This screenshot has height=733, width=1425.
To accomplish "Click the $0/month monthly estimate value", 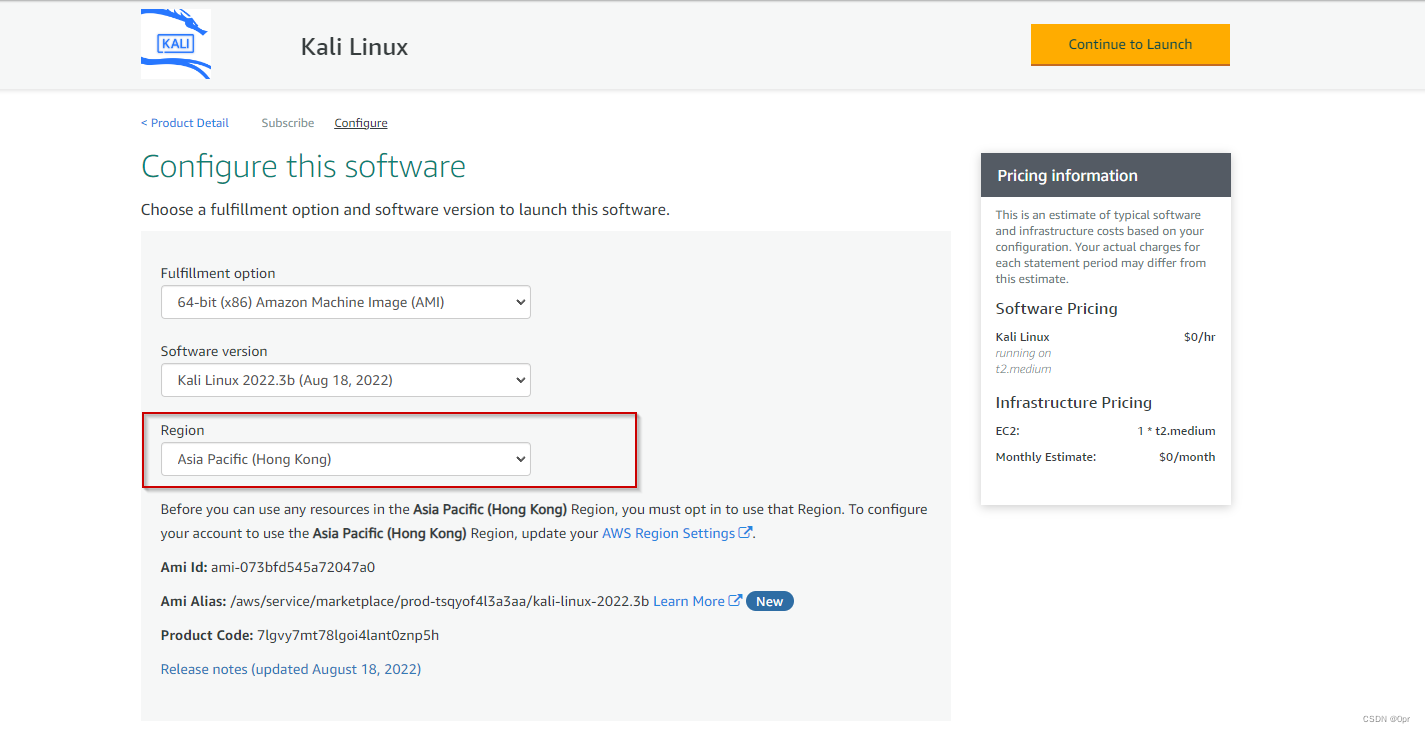I will (x=1187, y=457).
